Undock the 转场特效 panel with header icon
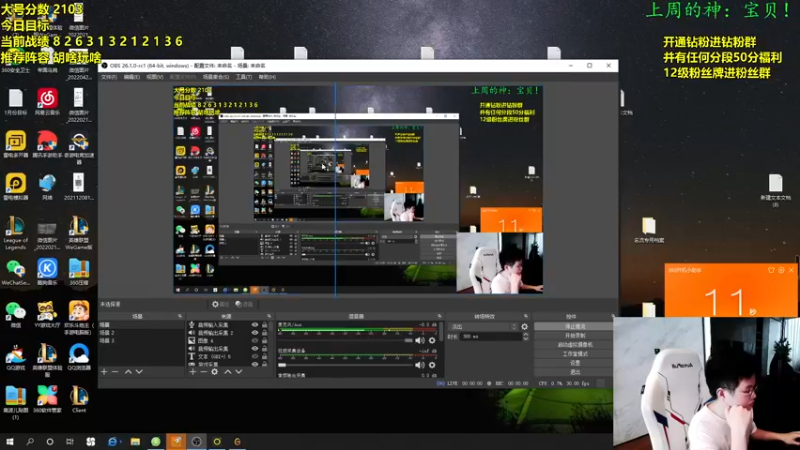800x450 pixels. (526, 316)
